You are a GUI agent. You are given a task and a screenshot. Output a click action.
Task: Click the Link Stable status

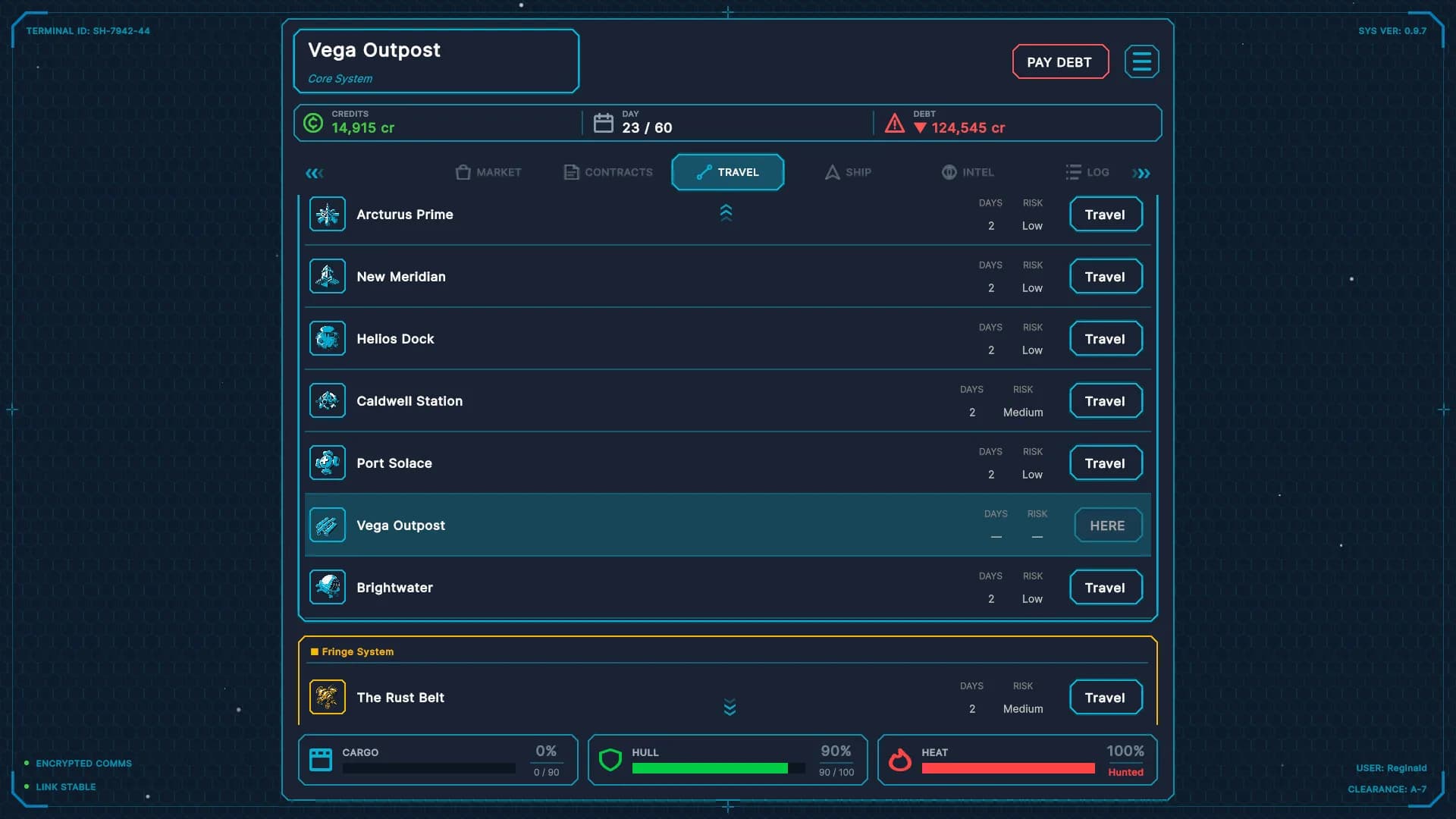[66, 787]
